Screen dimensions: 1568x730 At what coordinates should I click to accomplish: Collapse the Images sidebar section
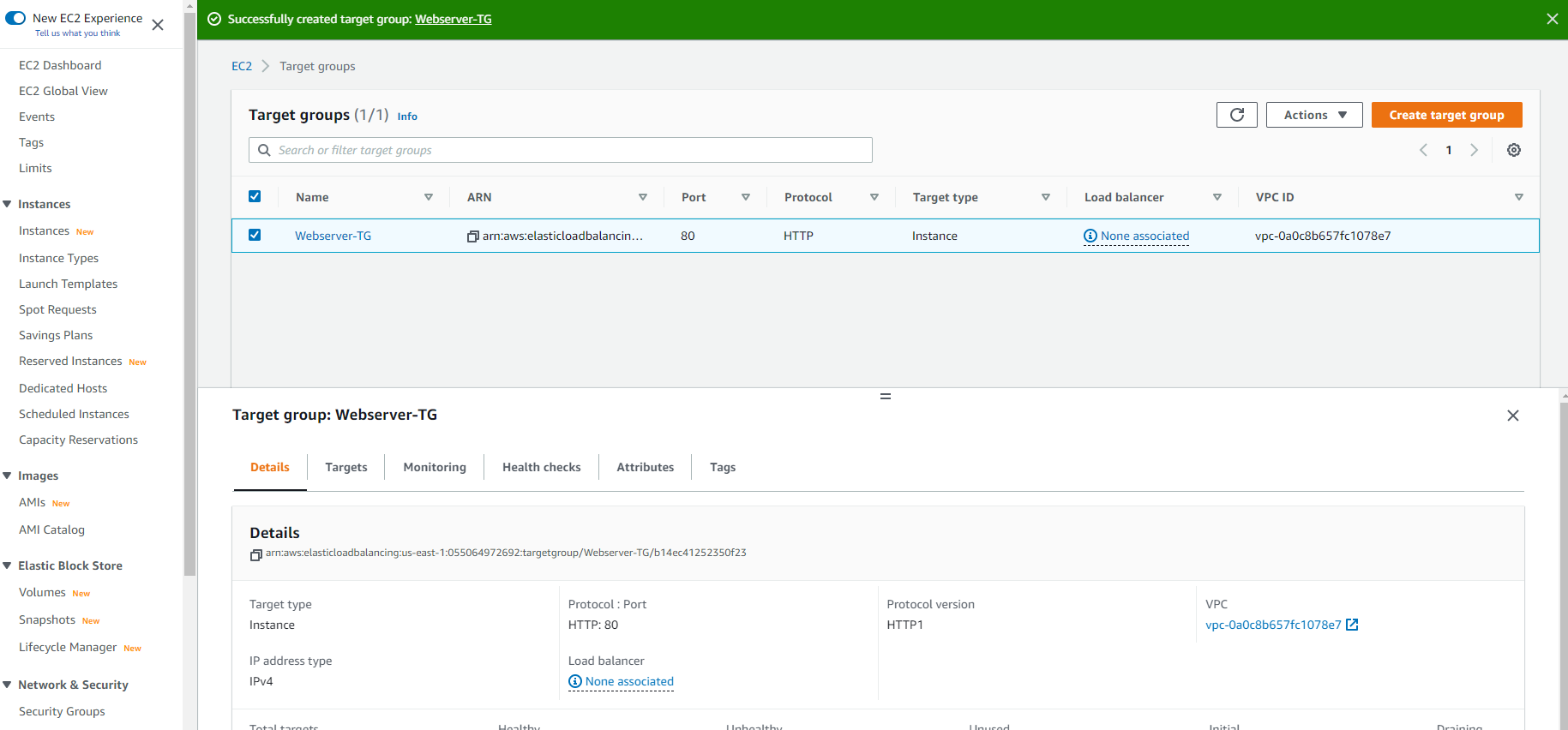point(8,476)
